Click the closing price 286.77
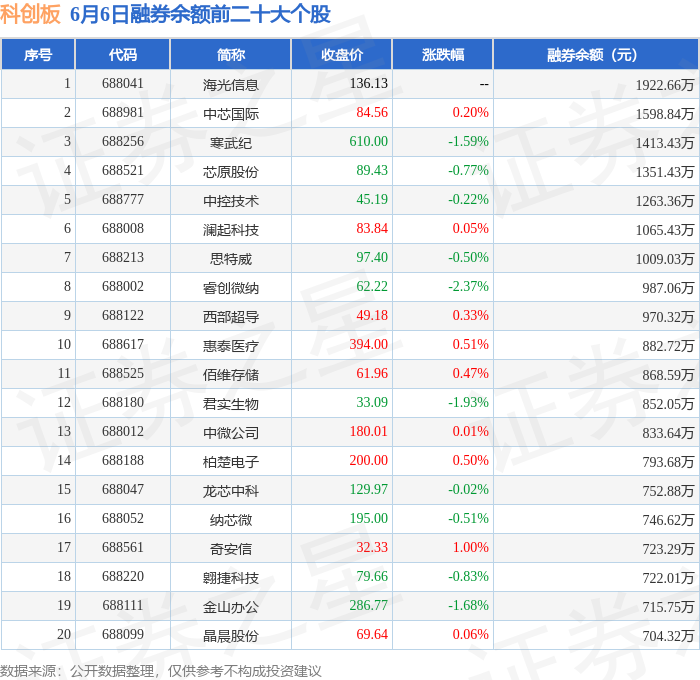The width and height of the screenshot is (700, 680). click(x=368, y=605)
